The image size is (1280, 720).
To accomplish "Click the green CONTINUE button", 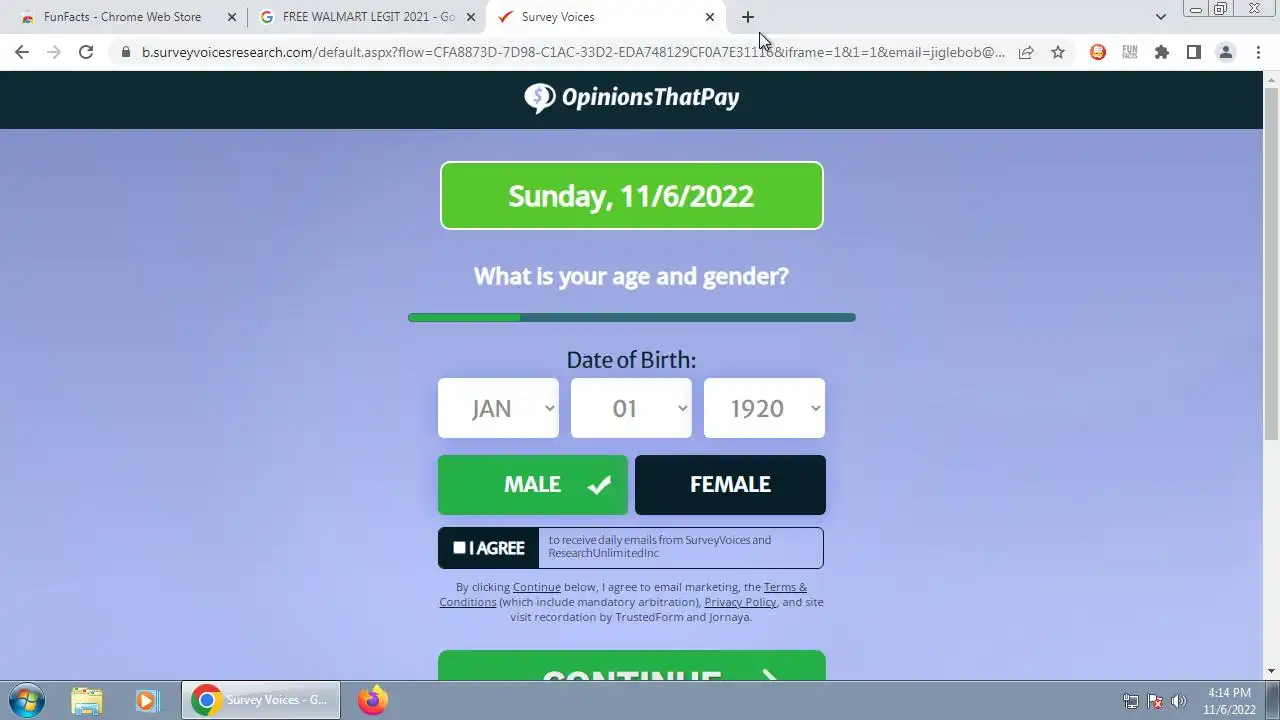I will click(632, 666).
